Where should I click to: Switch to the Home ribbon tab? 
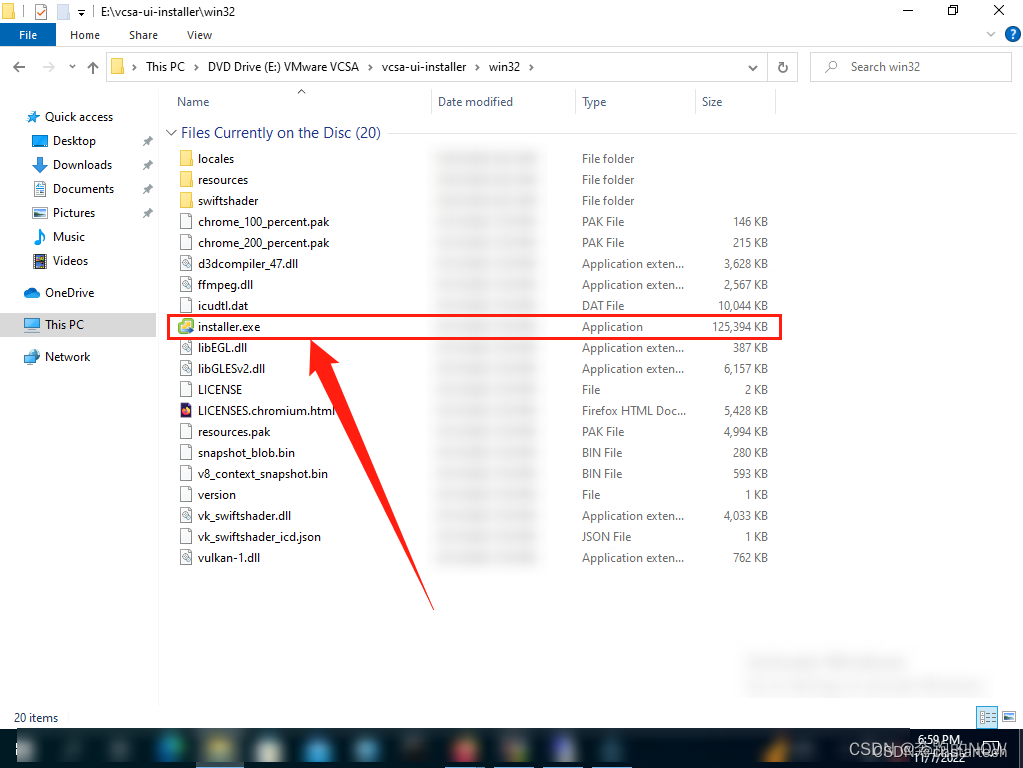click(85, 35)
